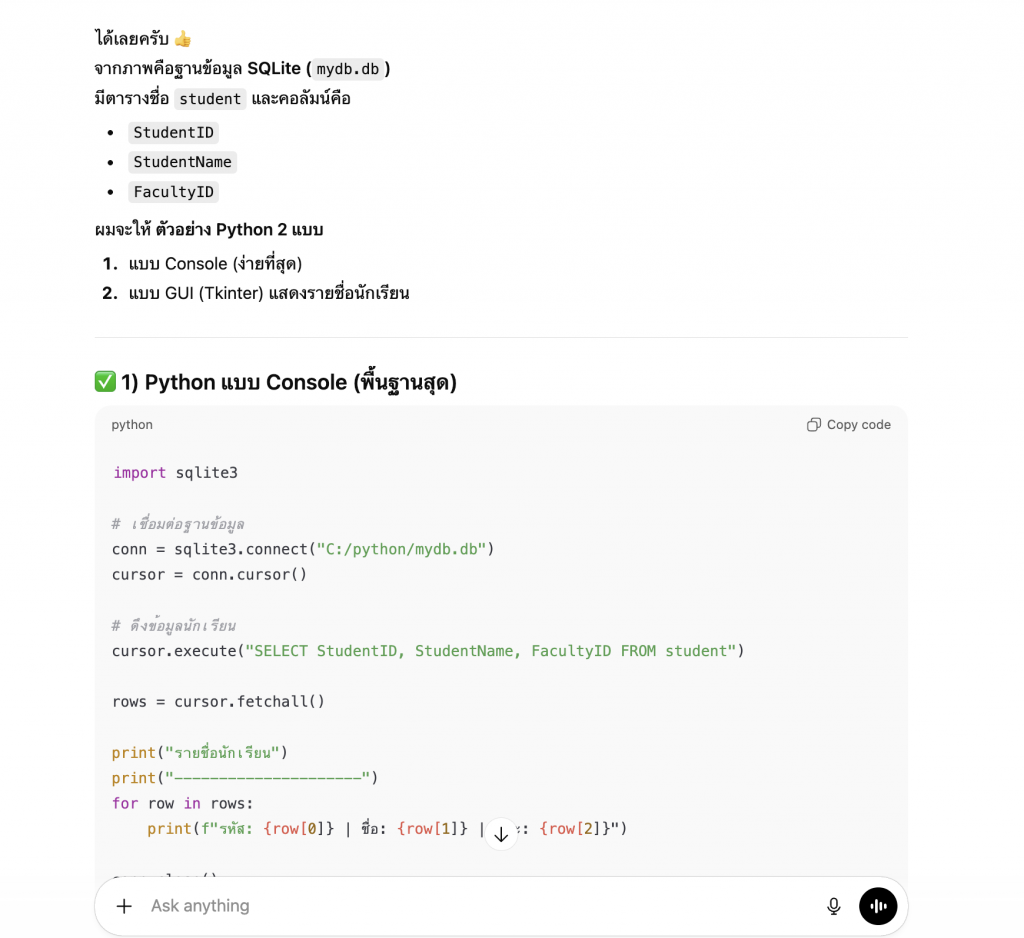The height and width of the screenshot is (938, 1024).
Task: Click the Copy code button
Action: coord(848,424)
